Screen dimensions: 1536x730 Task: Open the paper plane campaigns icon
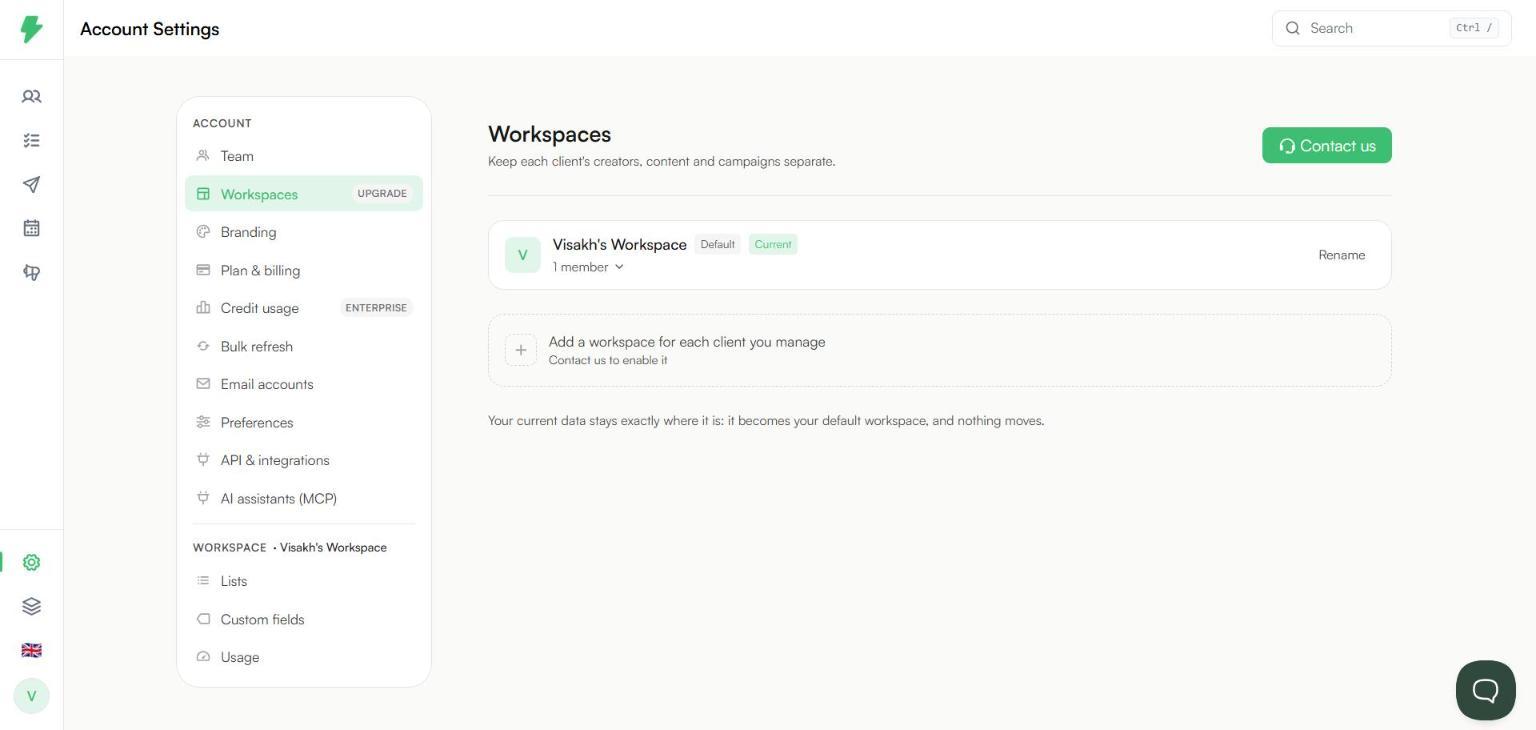31,185
